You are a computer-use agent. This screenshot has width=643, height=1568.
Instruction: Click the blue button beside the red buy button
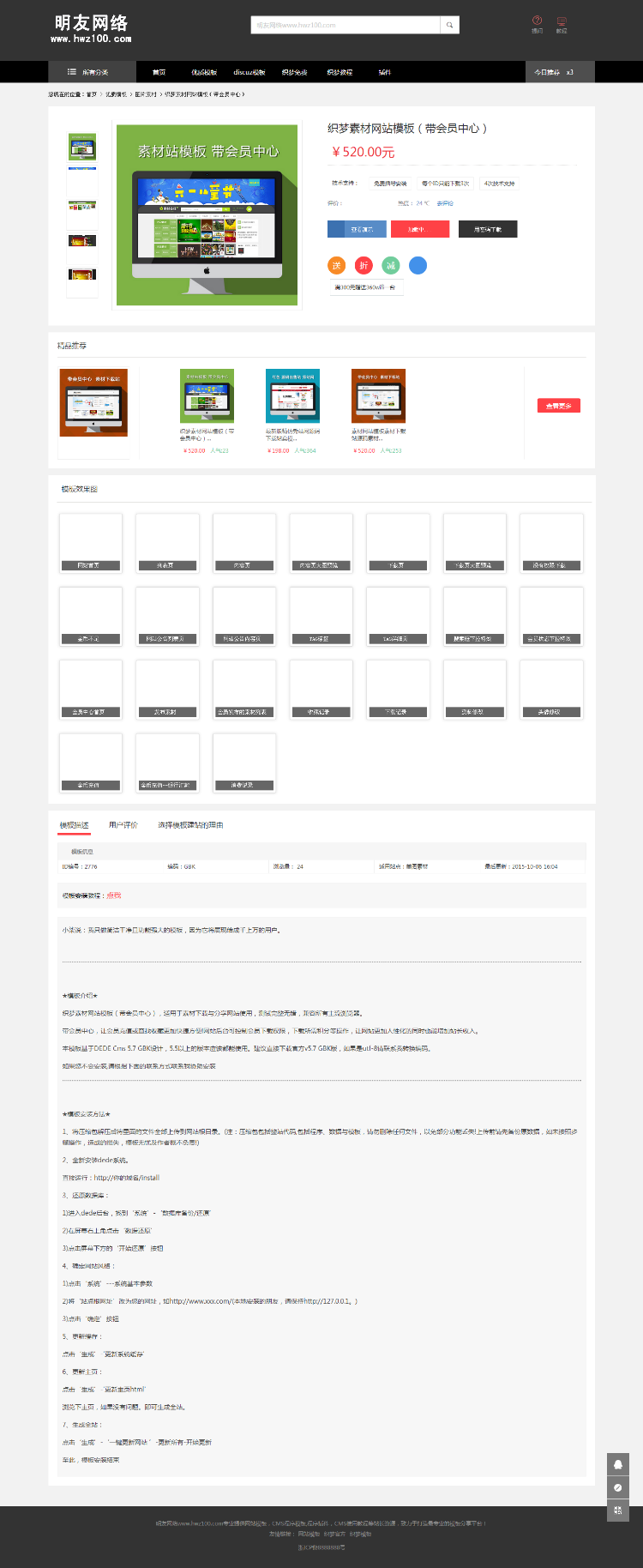click(357, 229)
